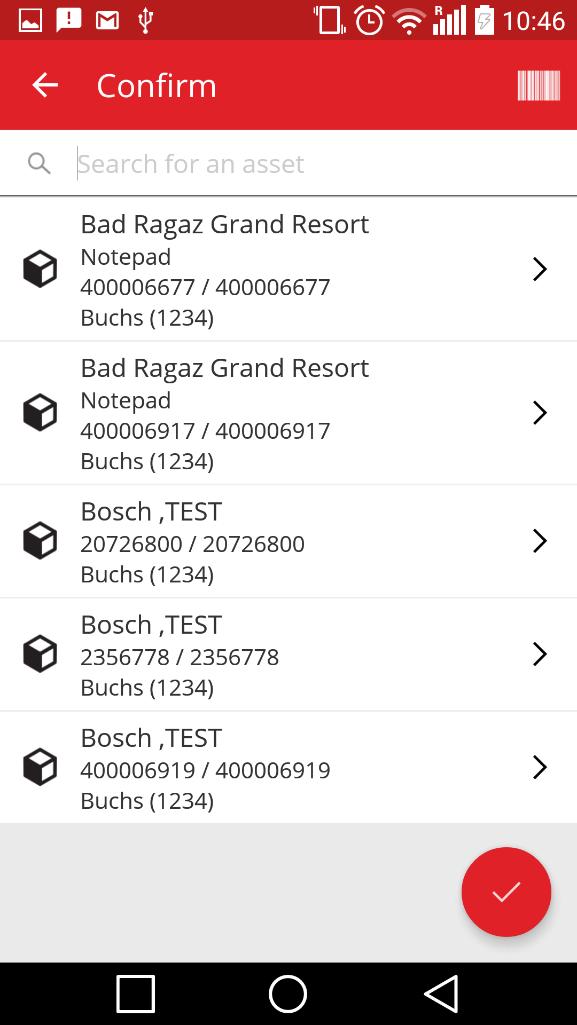The width and height of the screenshot is (577, 1025).
Task: Click the cube icon for asset 2356778
Action: pyautogui.click(x=40, y=654)
